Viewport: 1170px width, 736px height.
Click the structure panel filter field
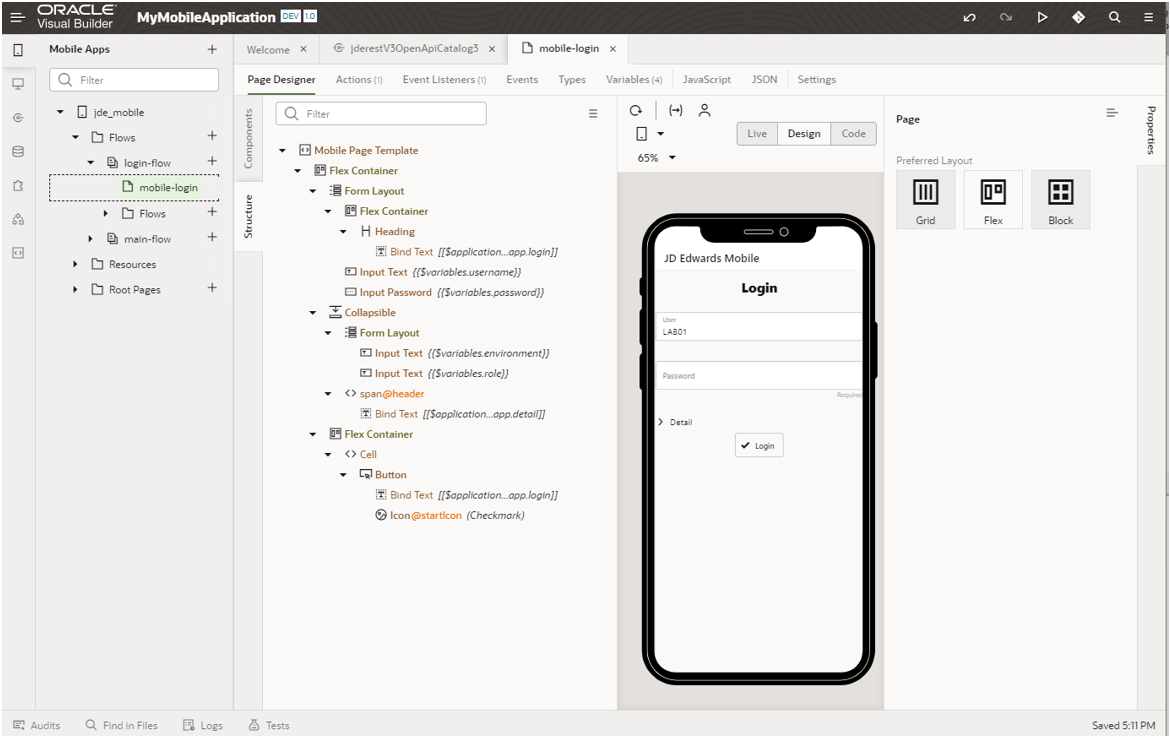381,113
